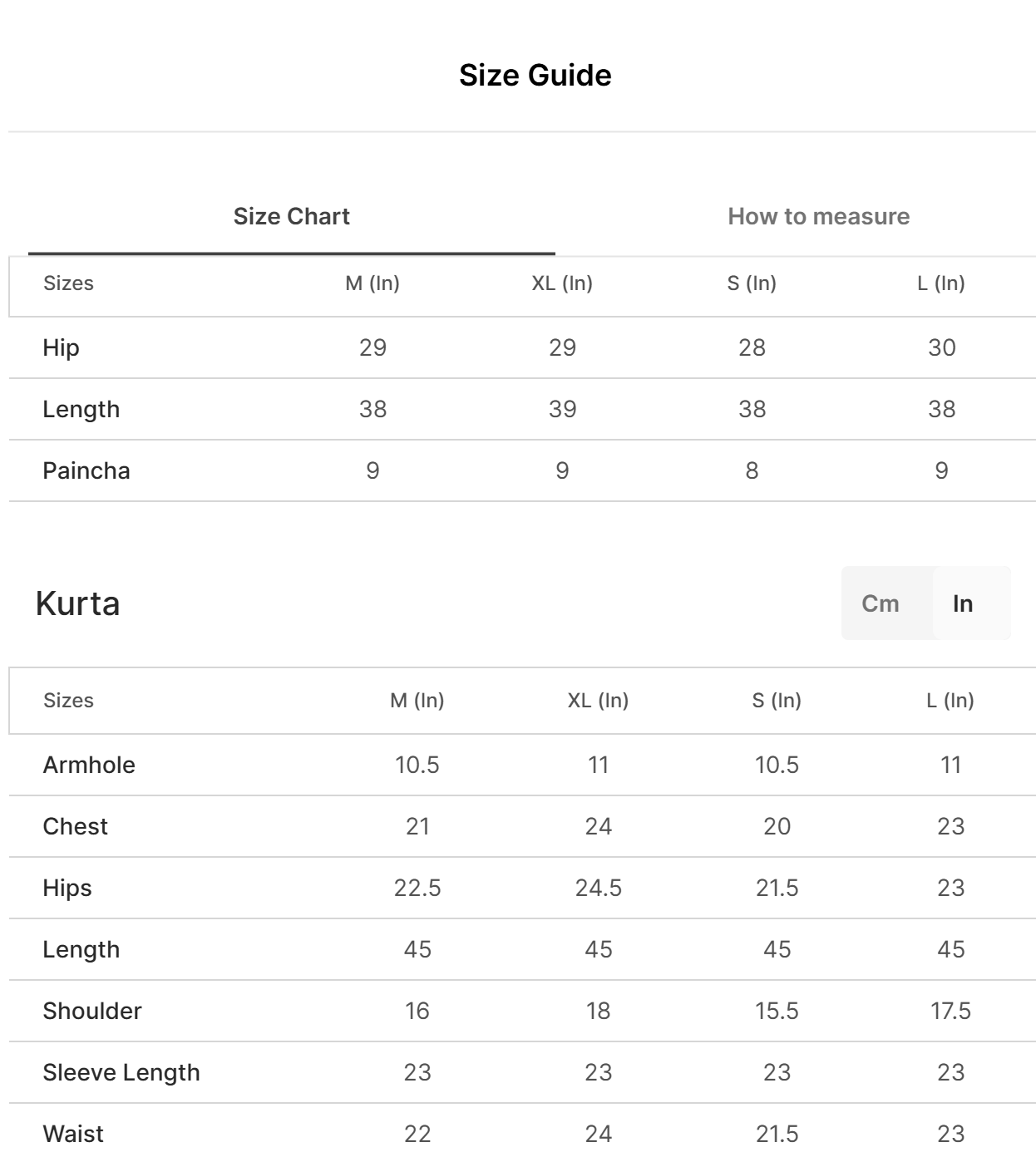Viewport: 1036px width, 1152px height.
Task: Click the Shoulder row label
Action: pyautogui.click(x=92, y=1011)
